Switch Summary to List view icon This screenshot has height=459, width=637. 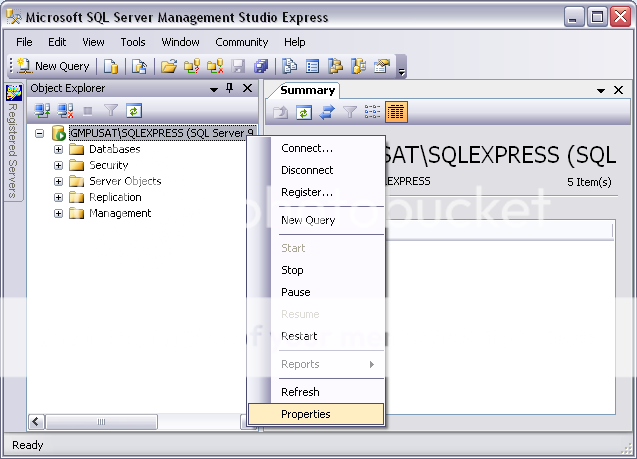[x=373, y=111]
